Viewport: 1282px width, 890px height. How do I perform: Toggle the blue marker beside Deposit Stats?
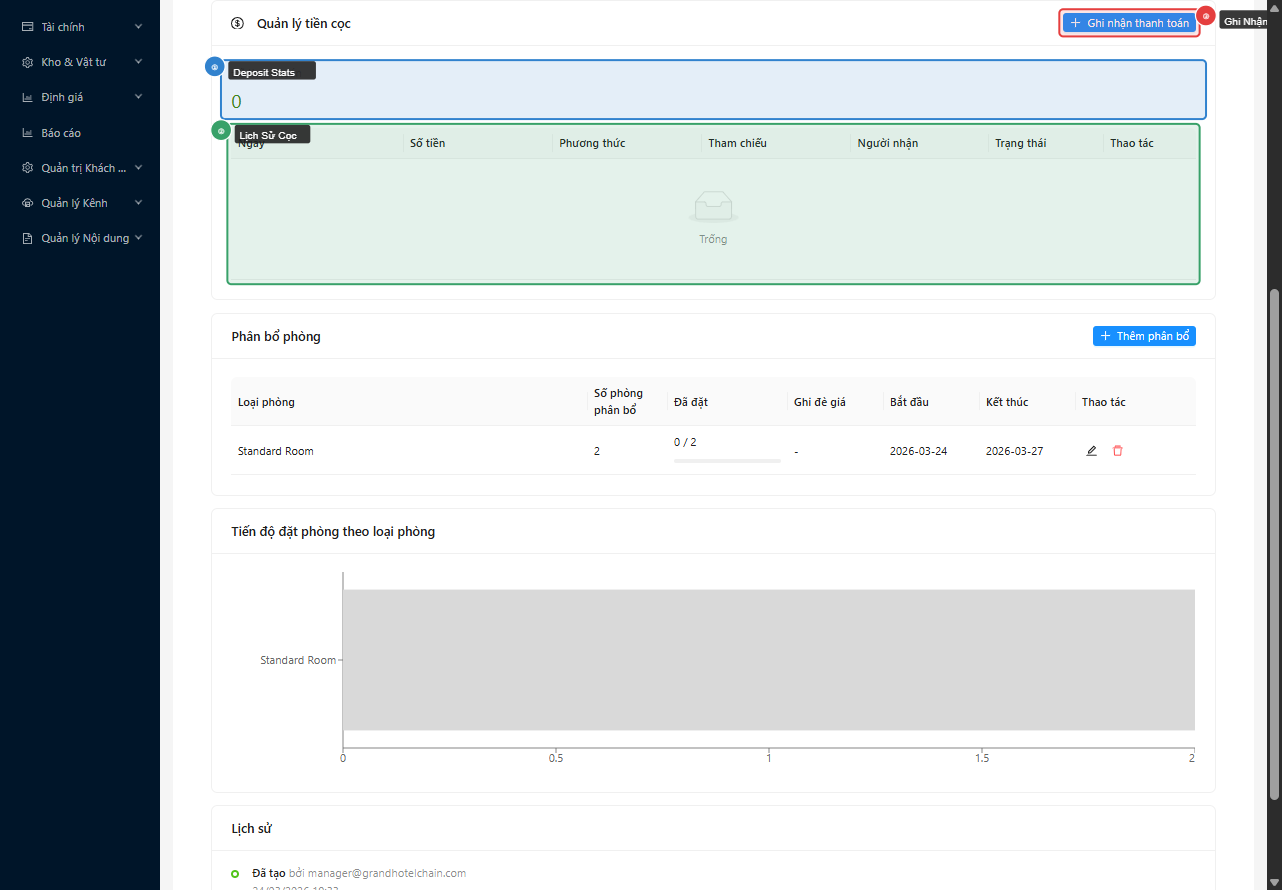coord(215,66)
